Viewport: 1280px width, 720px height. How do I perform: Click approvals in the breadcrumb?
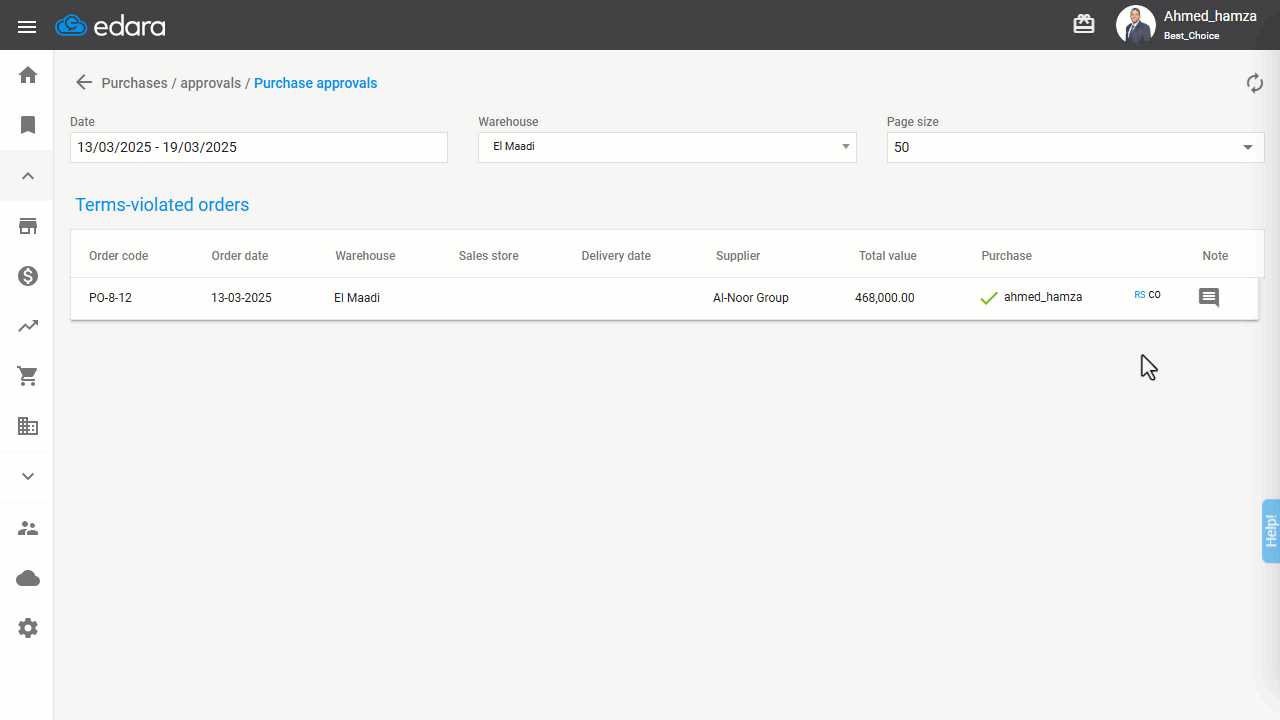click(x=211, y=83)
